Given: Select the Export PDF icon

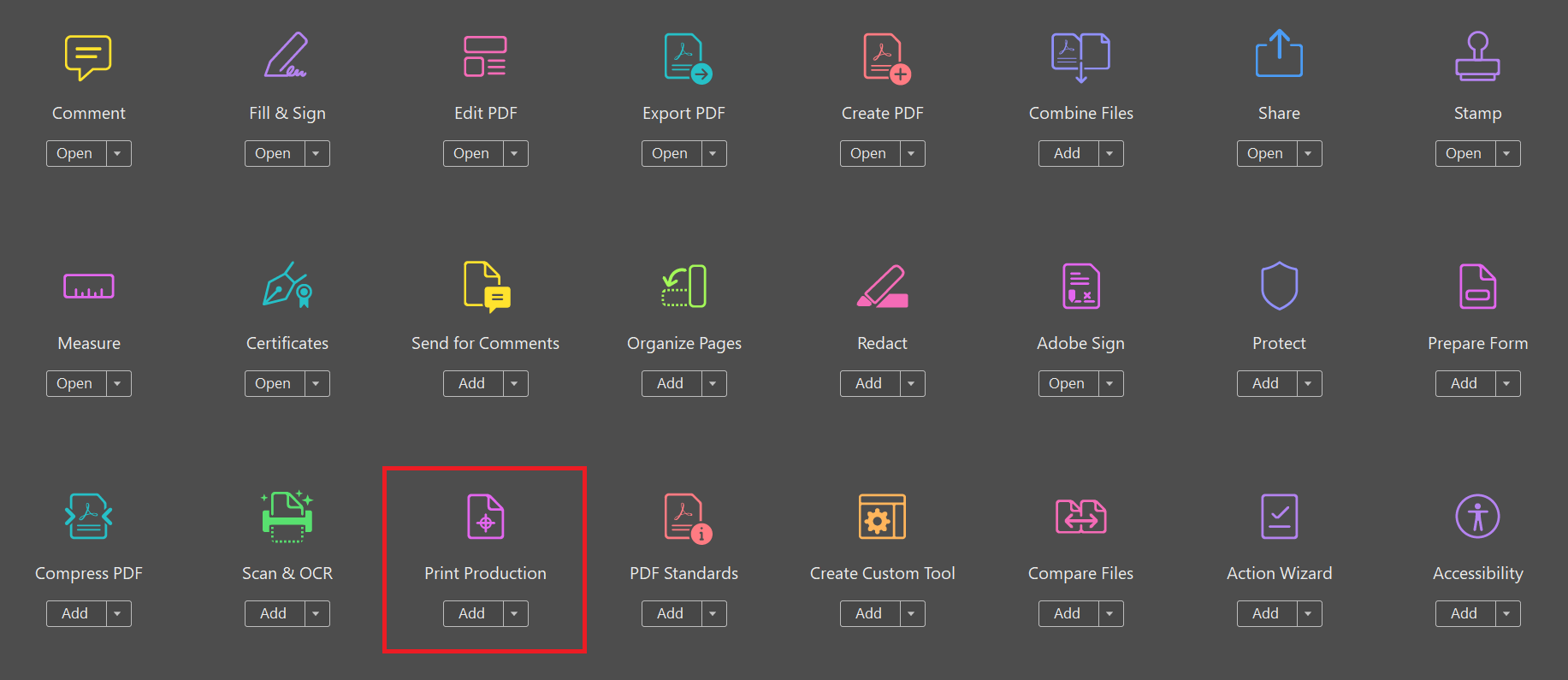Looking at the screenshot, I should [688, 58].
